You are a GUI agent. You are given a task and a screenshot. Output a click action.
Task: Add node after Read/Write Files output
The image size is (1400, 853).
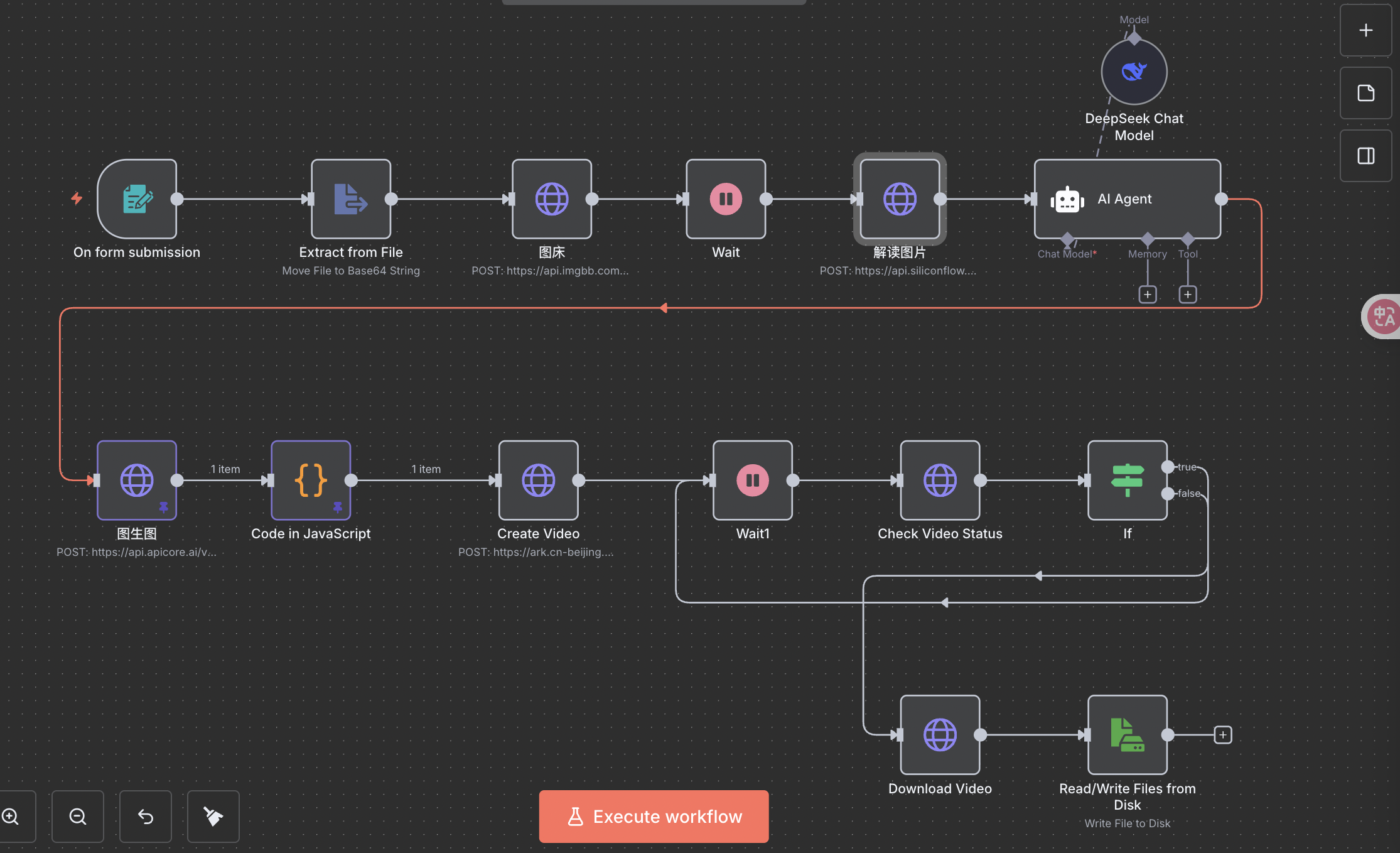click(1223, 735)
